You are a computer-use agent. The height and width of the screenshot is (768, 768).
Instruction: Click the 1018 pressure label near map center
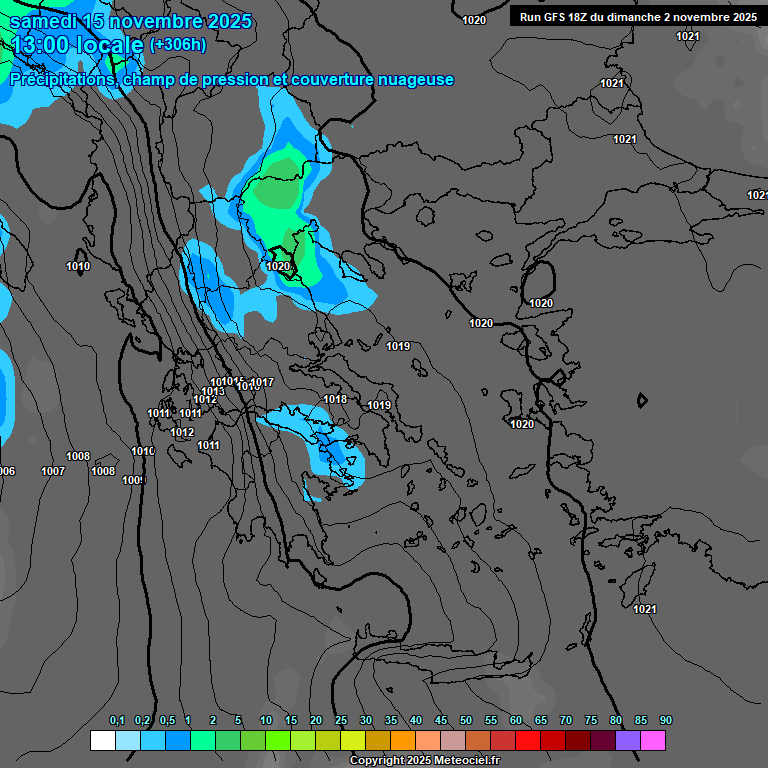(x=335, y=400)
